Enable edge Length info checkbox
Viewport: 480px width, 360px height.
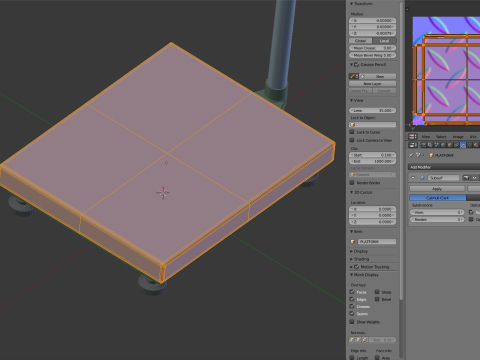tap(352, 358)
